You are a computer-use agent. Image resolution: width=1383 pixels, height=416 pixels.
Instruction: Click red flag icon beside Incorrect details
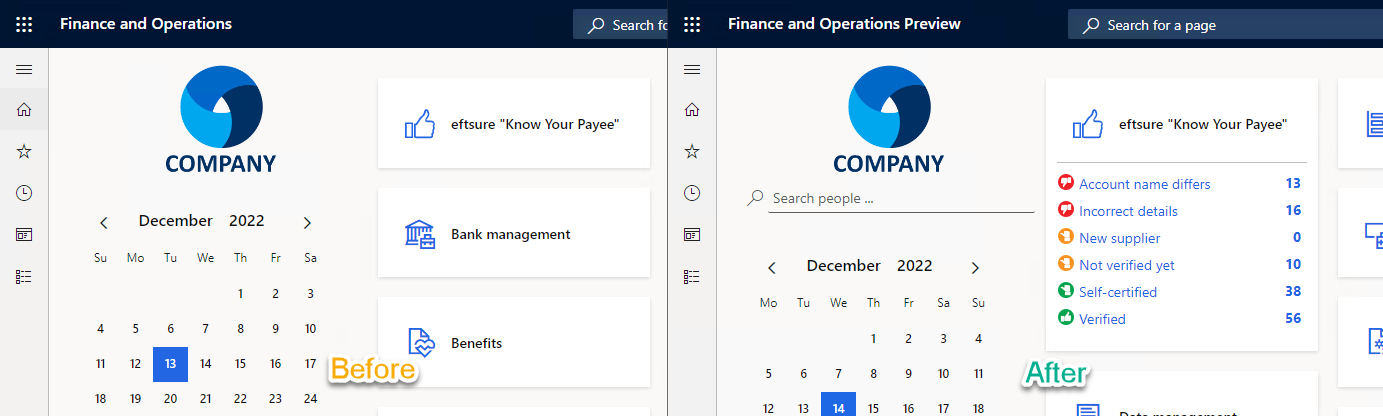[x=1066, y=210]
